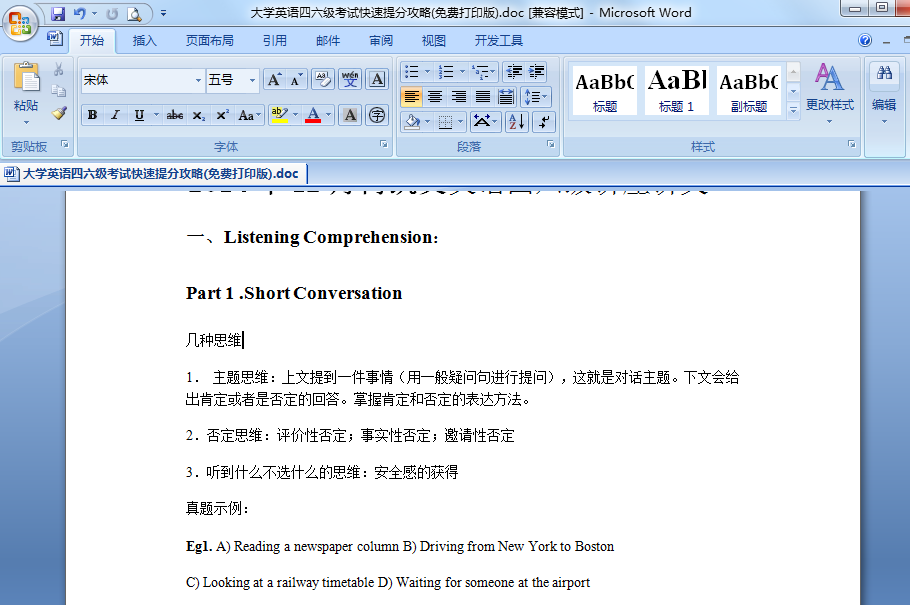Viewport: 910px width, 605px height.
Task: Apply paragraph shading paint bucket
Action: tap(412, 121)
